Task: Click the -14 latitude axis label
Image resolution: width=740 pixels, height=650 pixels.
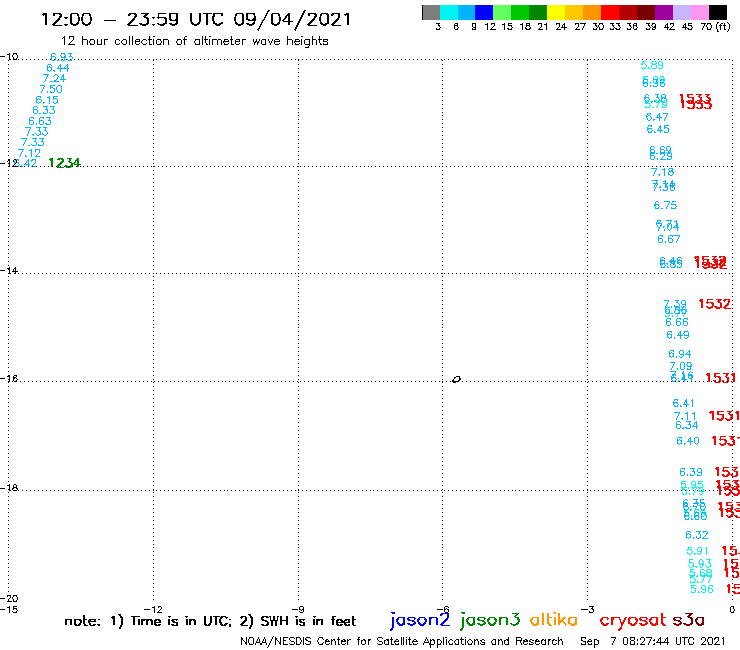Action: coord(9,271)
